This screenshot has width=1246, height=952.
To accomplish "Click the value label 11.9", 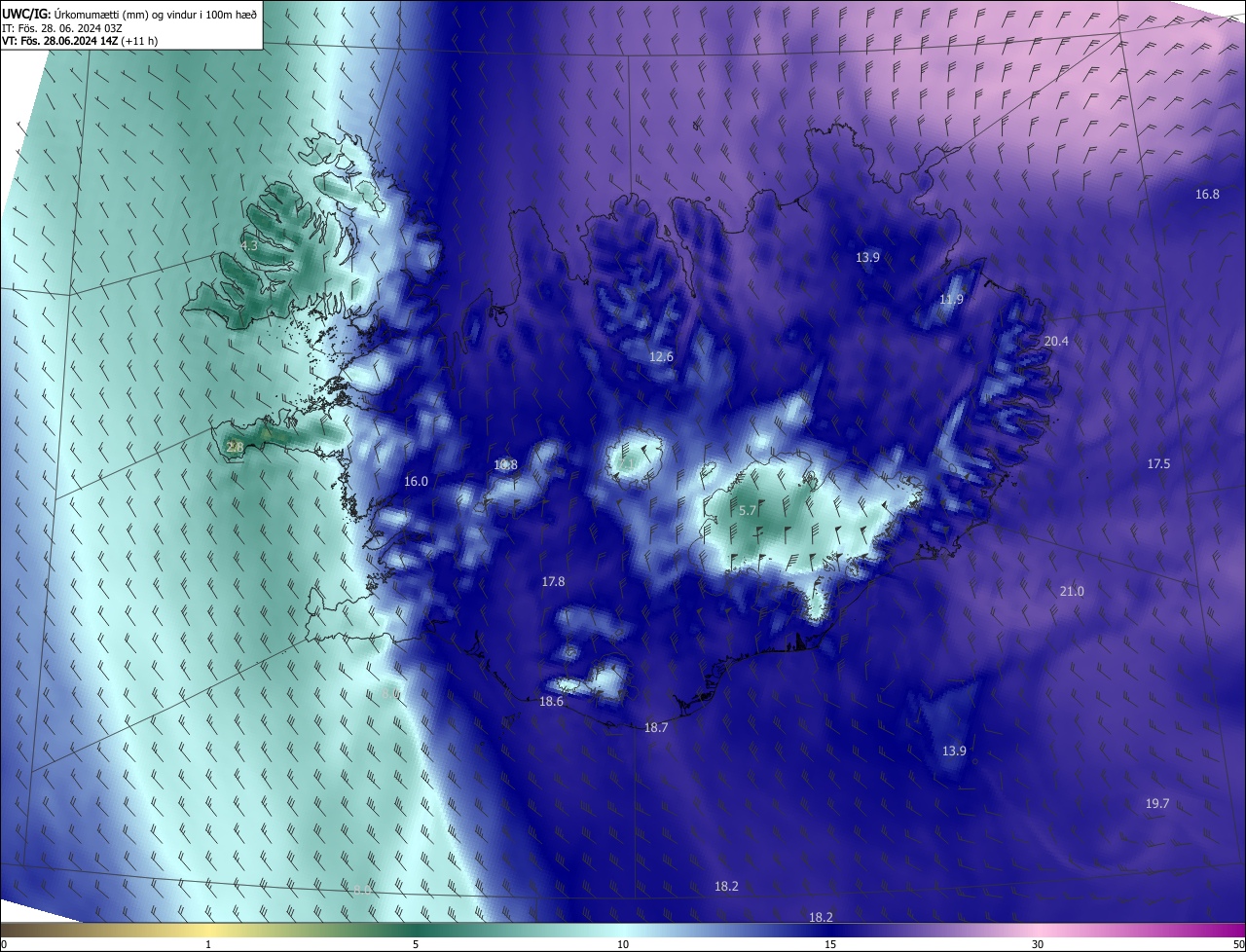I will [951, 299].
